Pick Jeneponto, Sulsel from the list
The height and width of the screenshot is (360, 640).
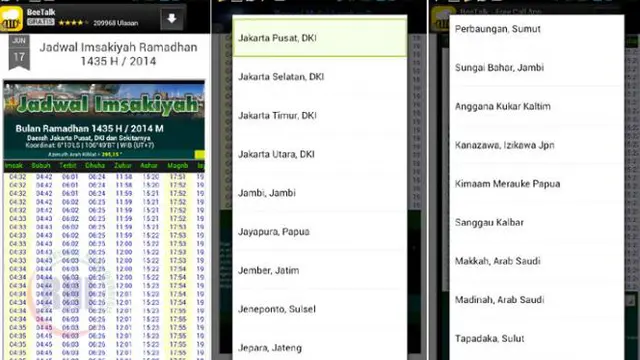pos(320,309)
